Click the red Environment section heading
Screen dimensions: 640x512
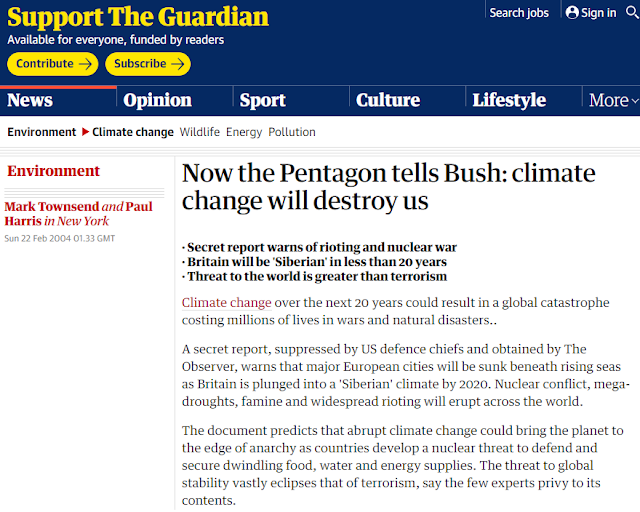pyautogui.click(x=53, y=171)
